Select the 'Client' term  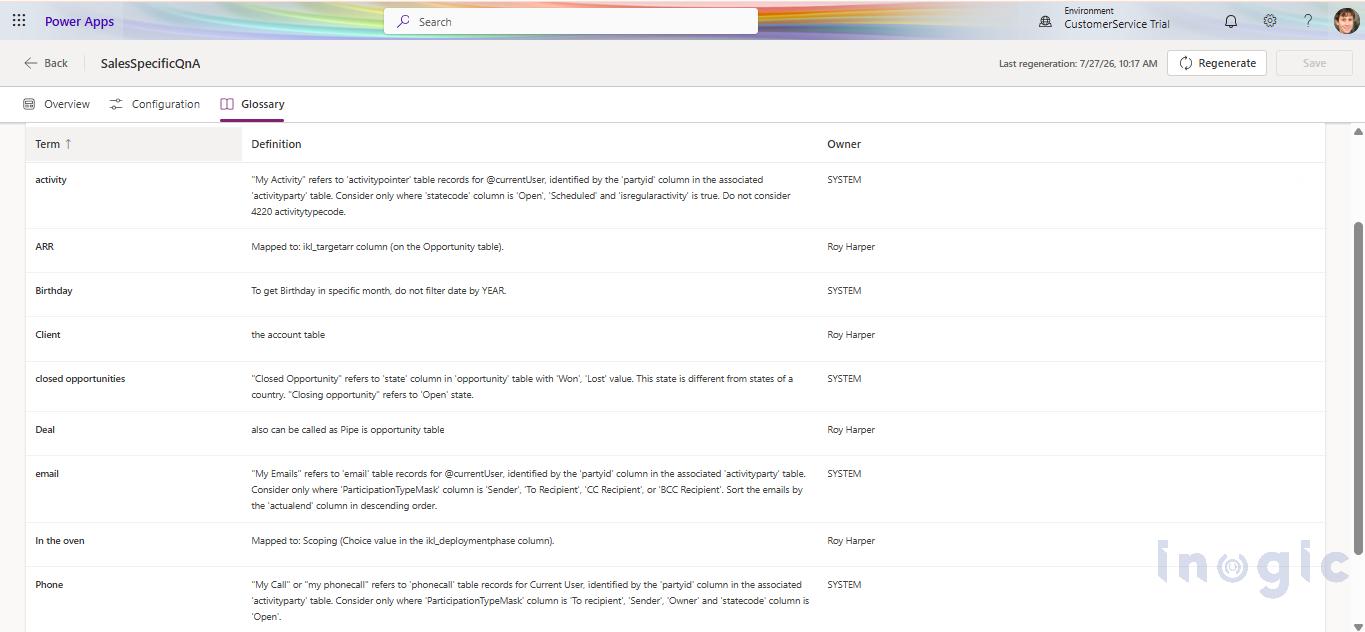pyautogui.click(x=48, y=335)
